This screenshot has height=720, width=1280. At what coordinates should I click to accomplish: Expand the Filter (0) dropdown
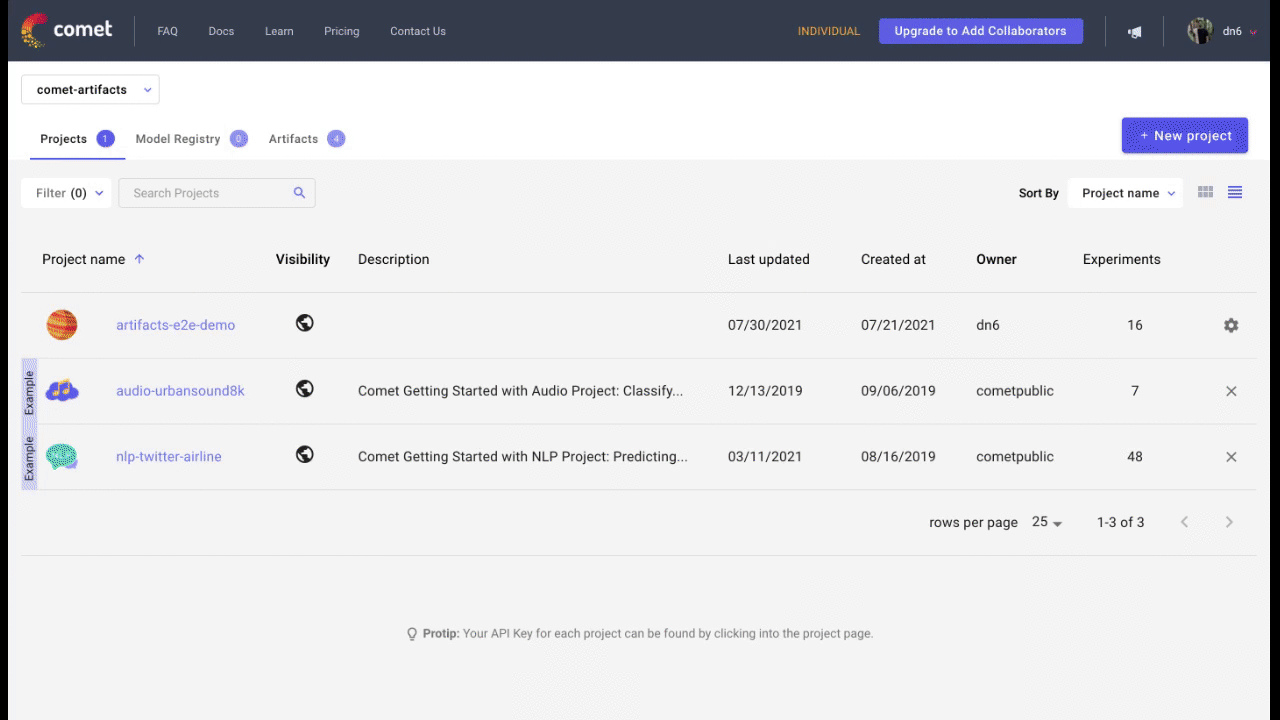(x=69, y=193)
